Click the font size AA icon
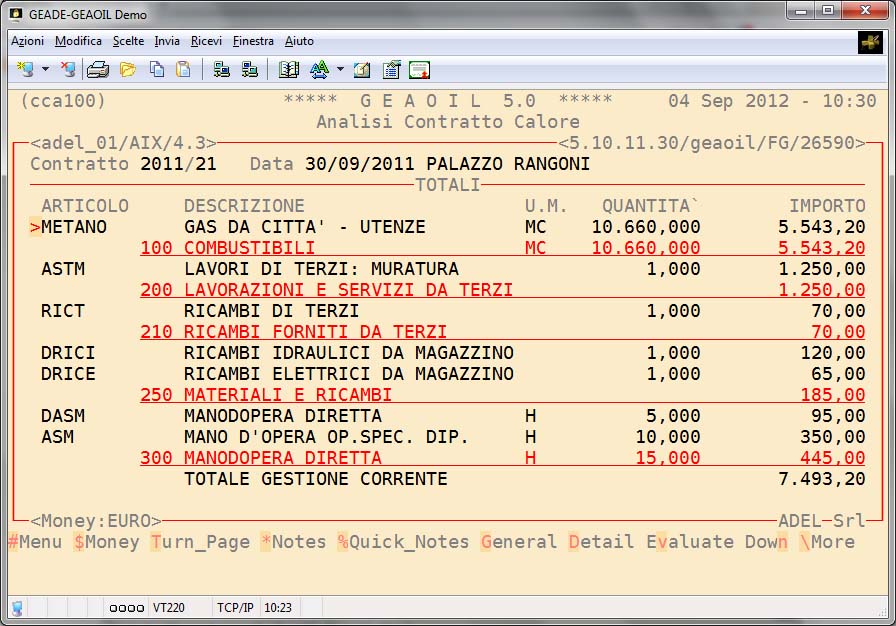Viewport: 896px width, 626px height. coord(319,70)
